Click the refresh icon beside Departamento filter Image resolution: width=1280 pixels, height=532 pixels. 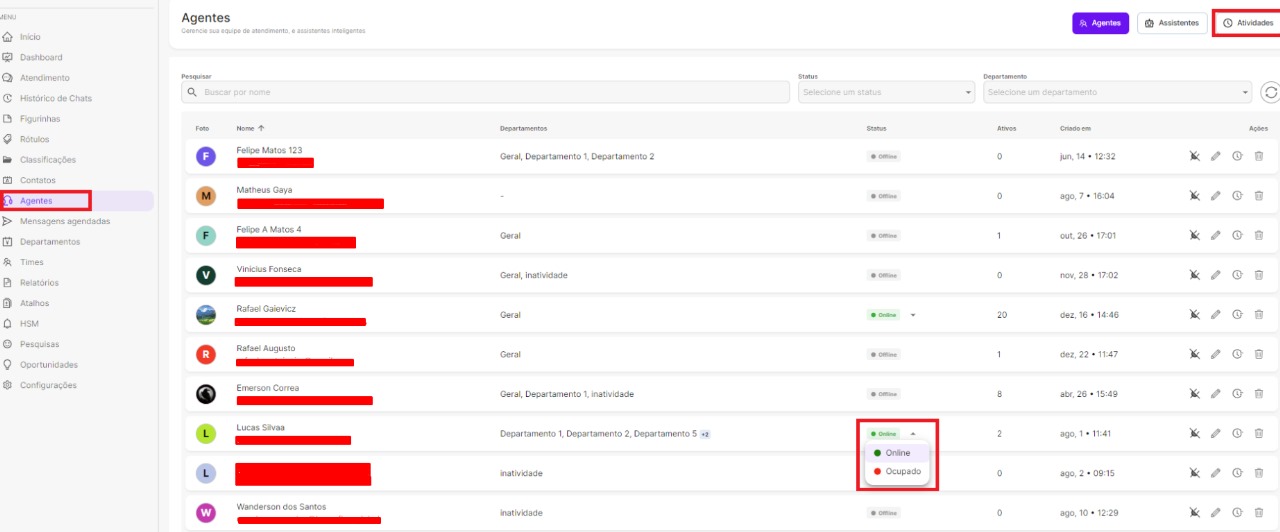[1270, 92]
